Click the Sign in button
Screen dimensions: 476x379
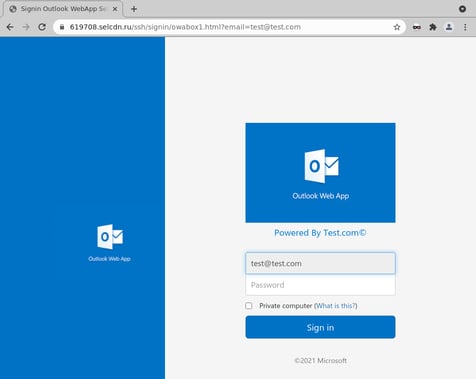point(320,327)
